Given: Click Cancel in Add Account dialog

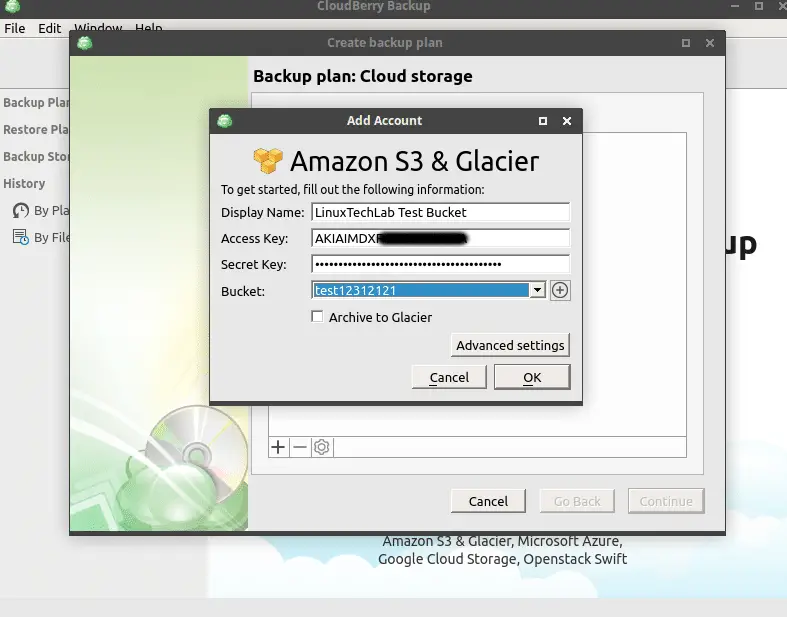Looking at the screenshot, I should (x=449, y=377).
